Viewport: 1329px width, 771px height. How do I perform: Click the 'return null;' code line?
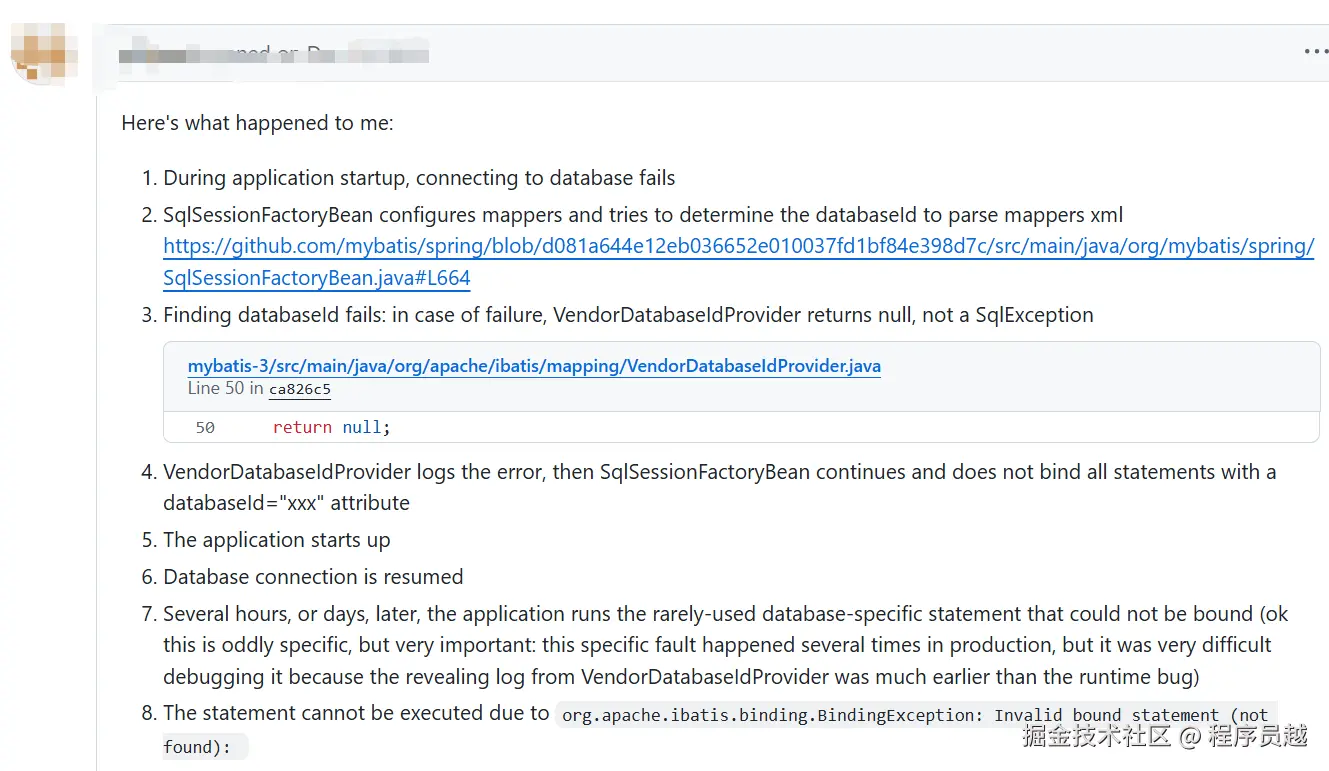[x=331, y=427]
